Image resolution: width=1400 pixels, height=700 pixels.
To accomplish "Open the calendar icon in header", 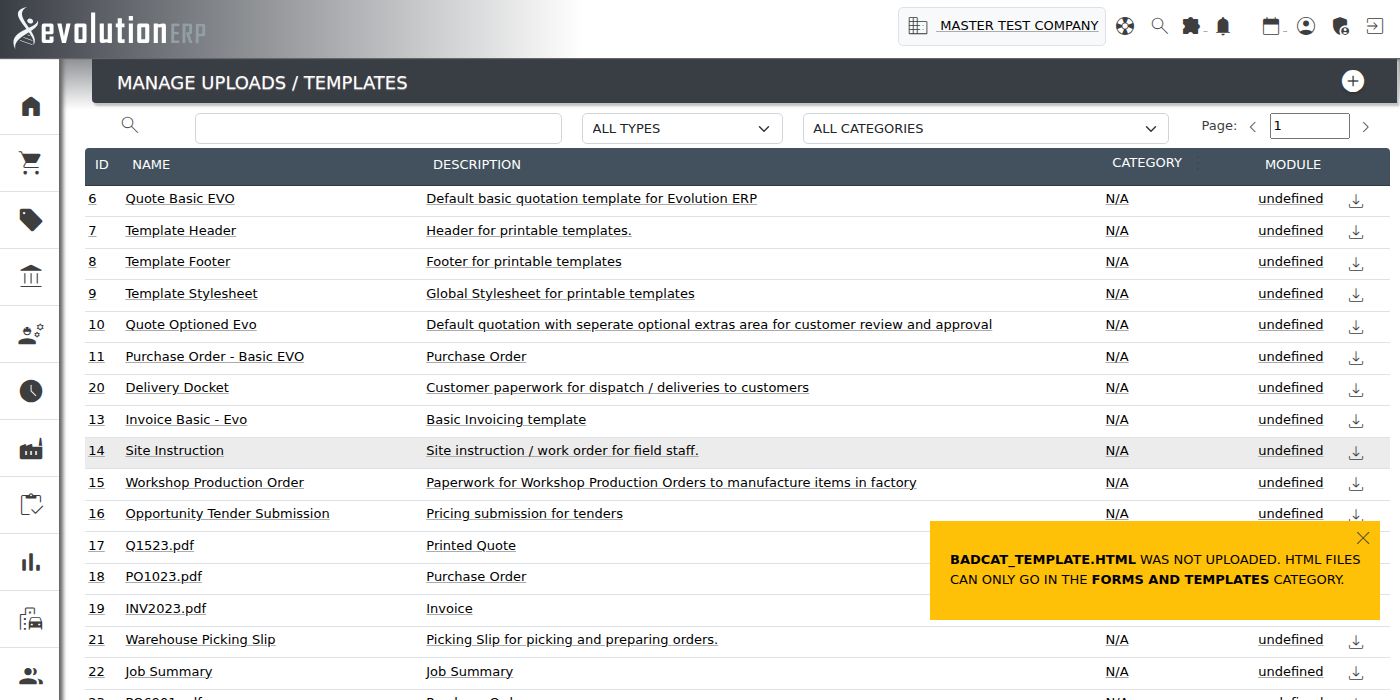I will pos(1271,26).
